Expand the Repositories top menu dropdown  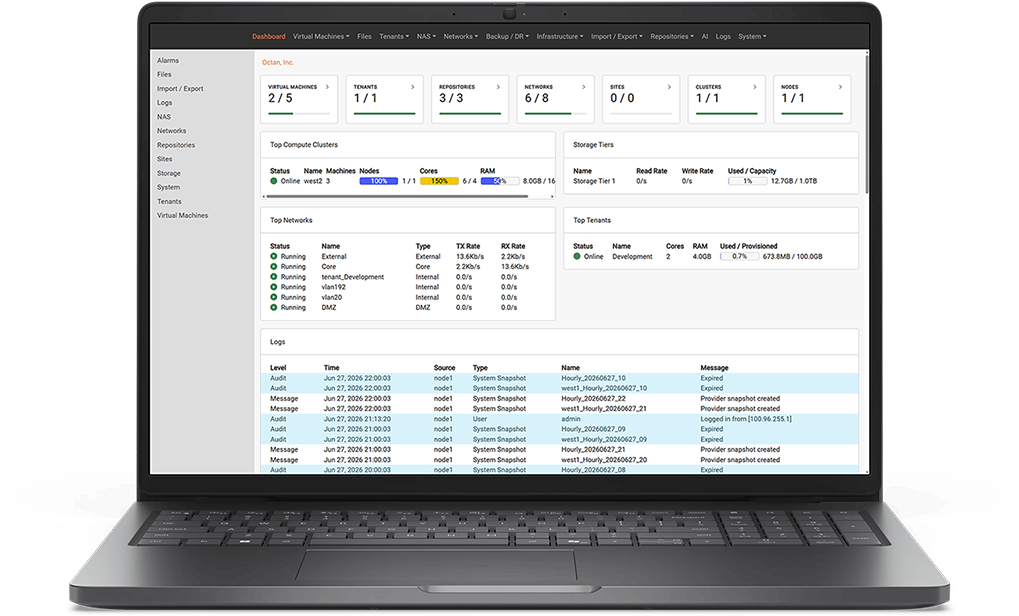[x=671, y=36]
